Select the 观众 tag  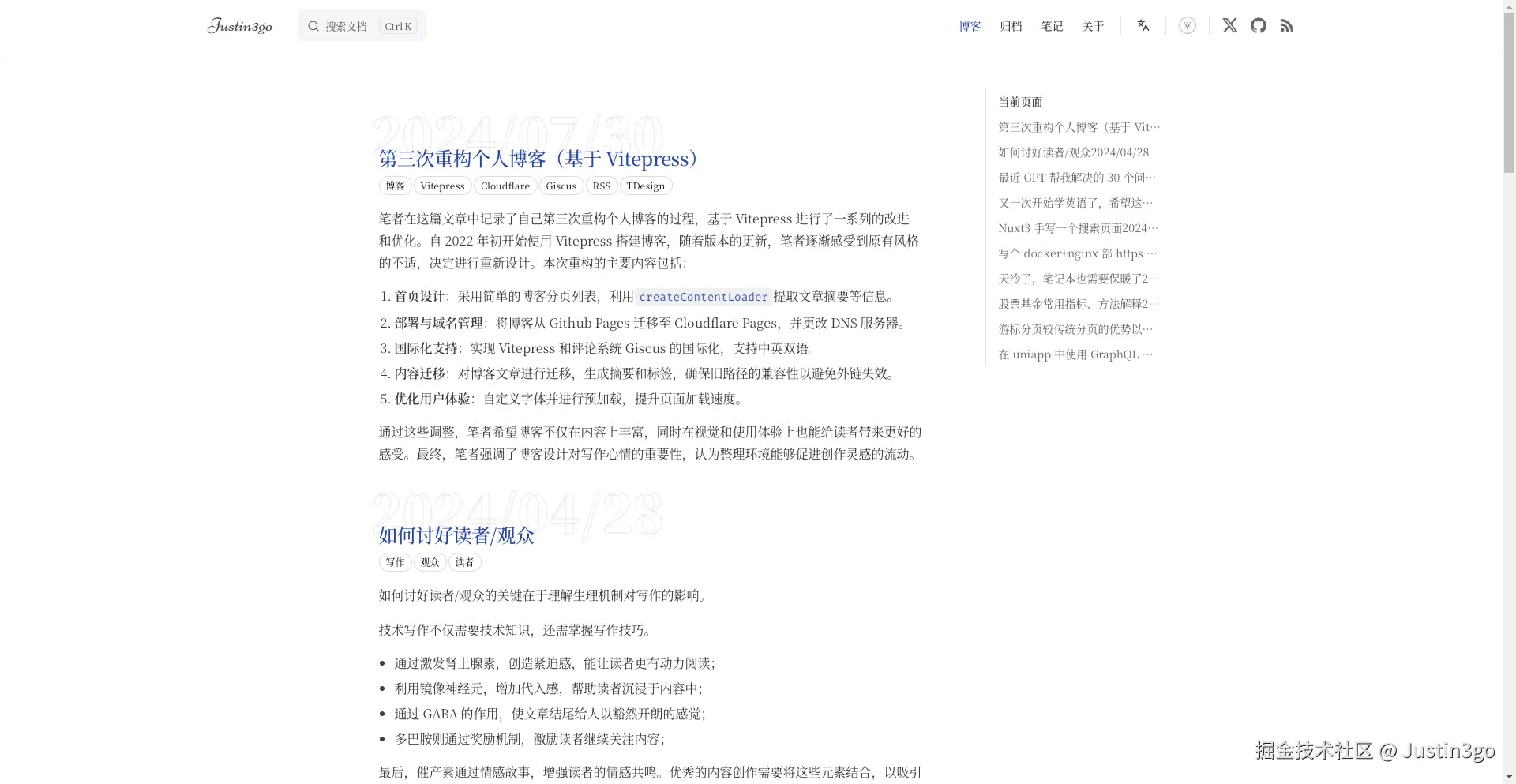tap(430, 562)
